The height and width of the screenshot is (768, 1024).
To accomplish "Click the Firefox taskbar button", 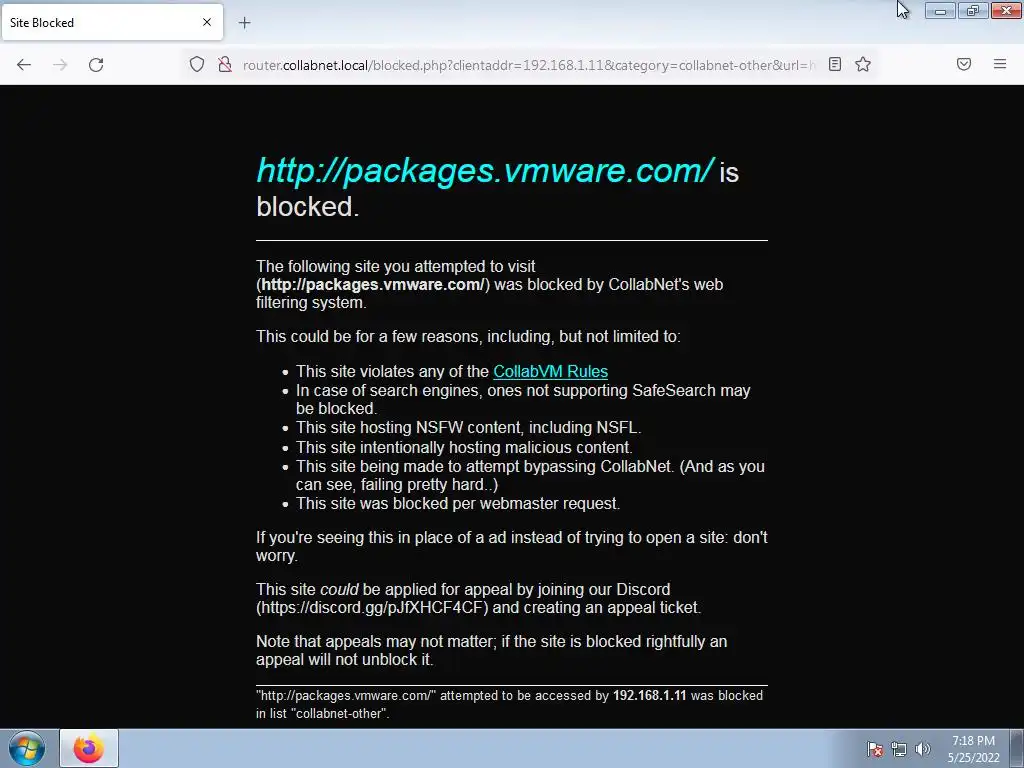I will pos(89,748).
